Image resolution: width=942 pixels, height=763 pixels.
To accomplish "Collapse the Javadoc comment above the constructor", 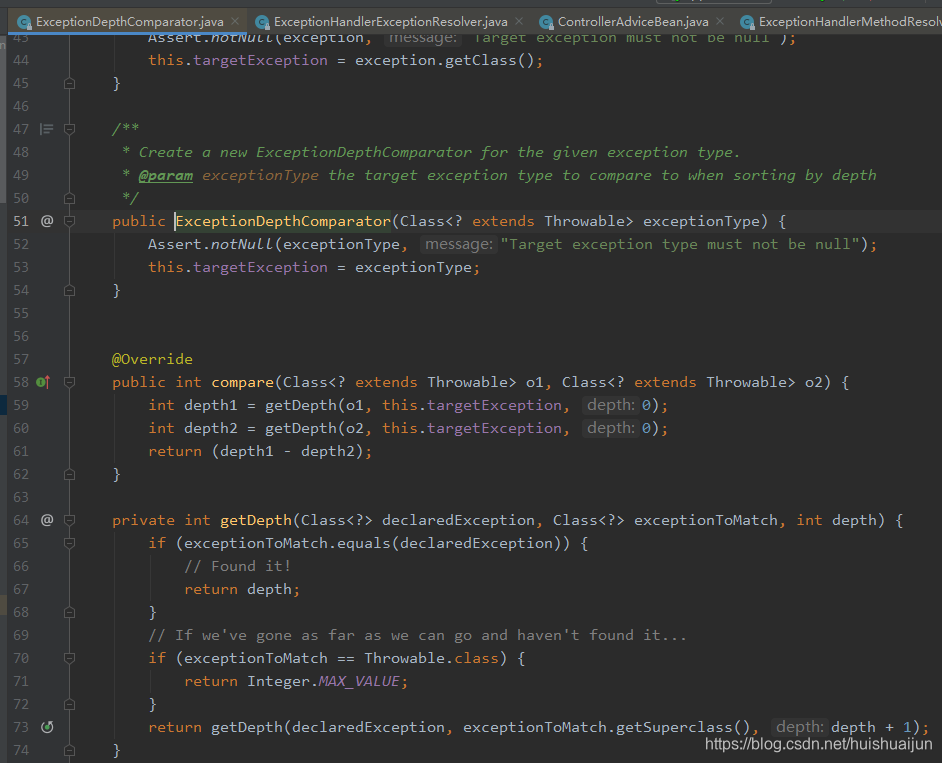I will [x=68, y=128].
